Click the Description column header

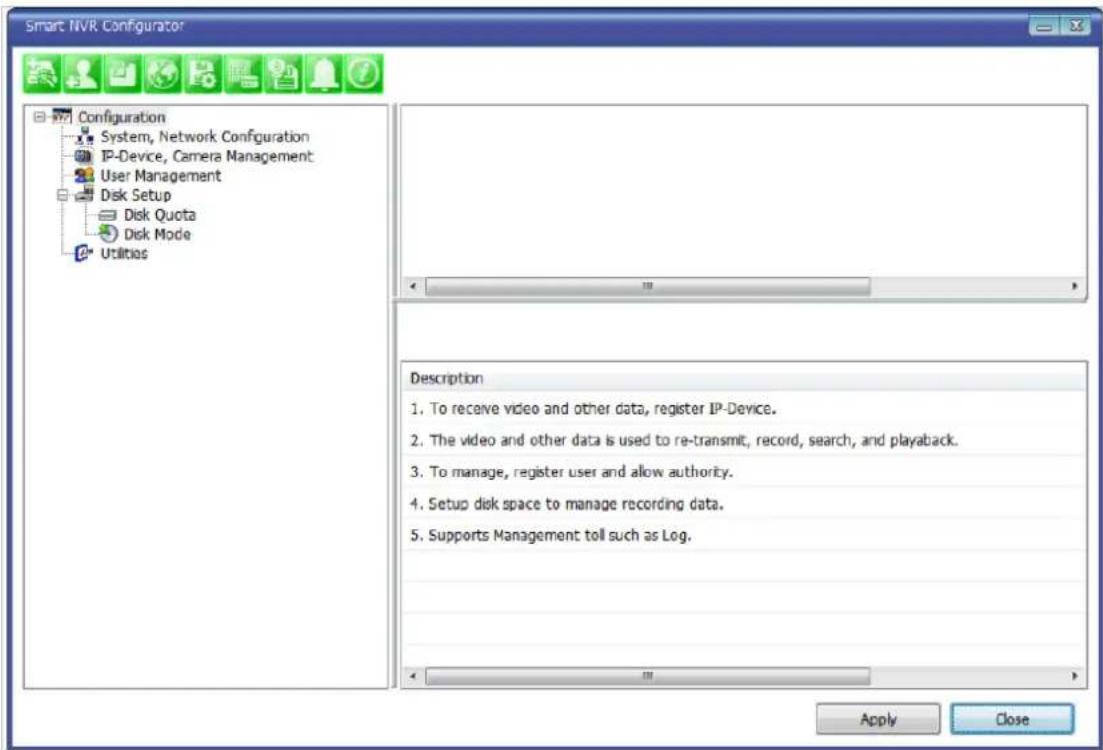point(744,378)
